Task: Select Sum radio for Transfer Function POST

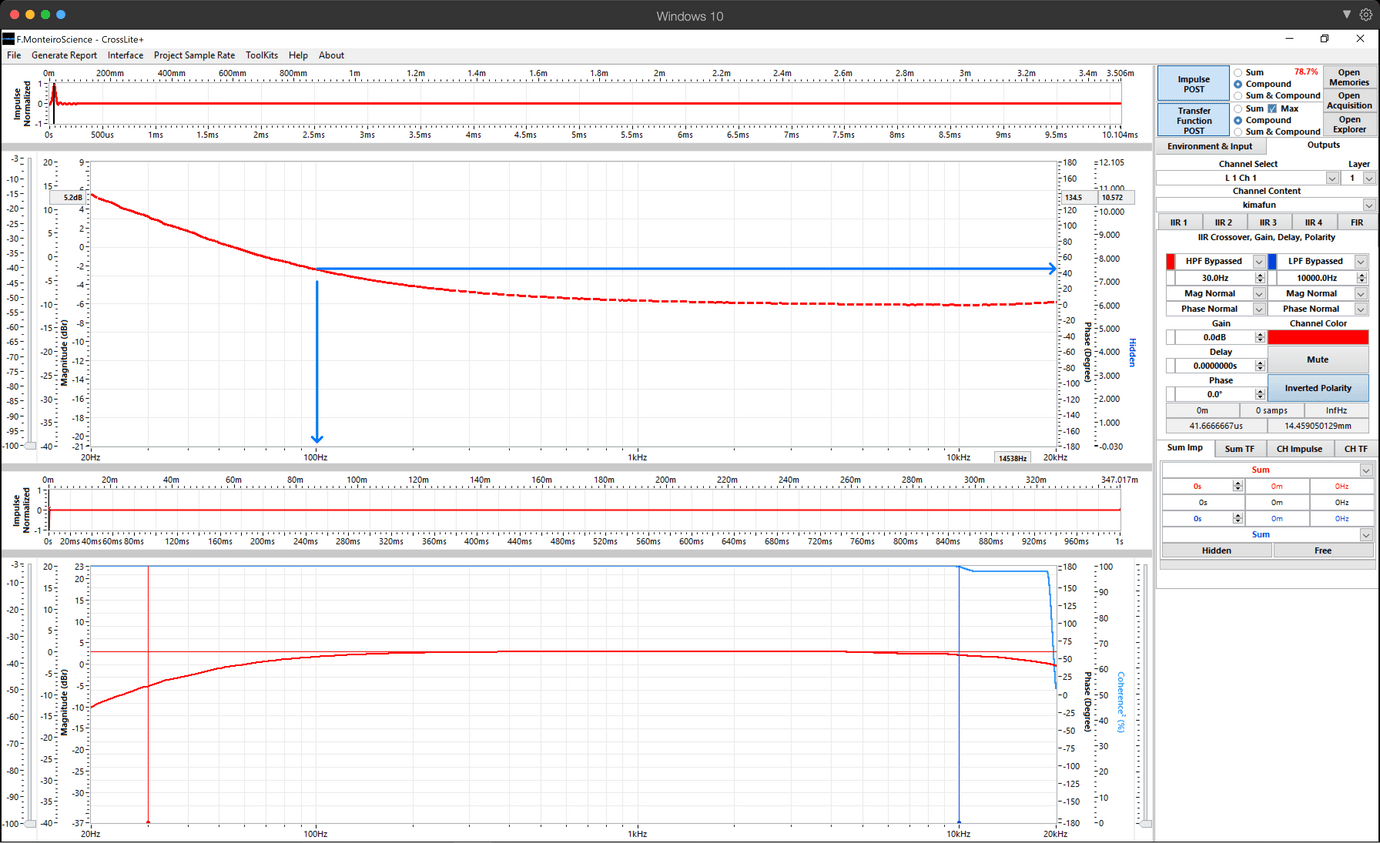Action: click(x=1238, y=109)
